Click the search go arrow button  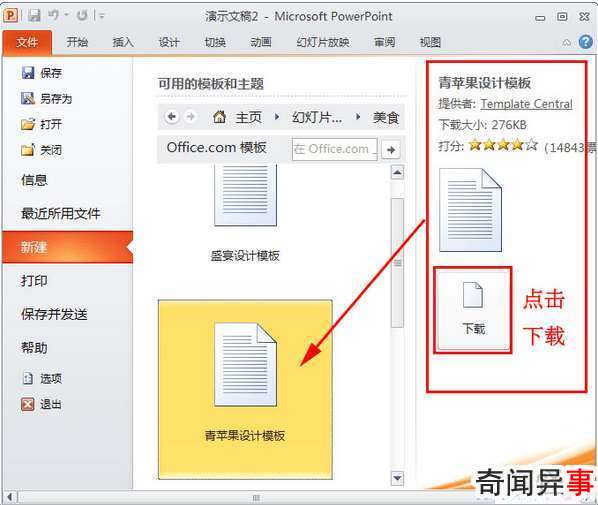pyautogui.click(x=391, y=150)
